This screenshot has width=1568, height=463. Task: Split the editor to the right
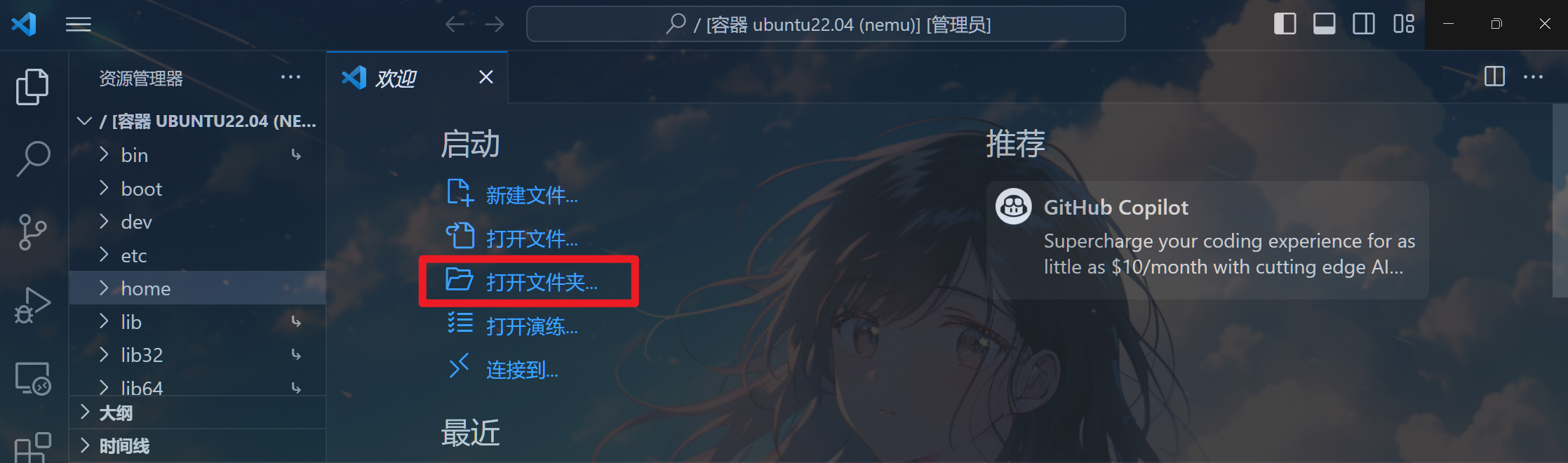(x=1494, y=76)
